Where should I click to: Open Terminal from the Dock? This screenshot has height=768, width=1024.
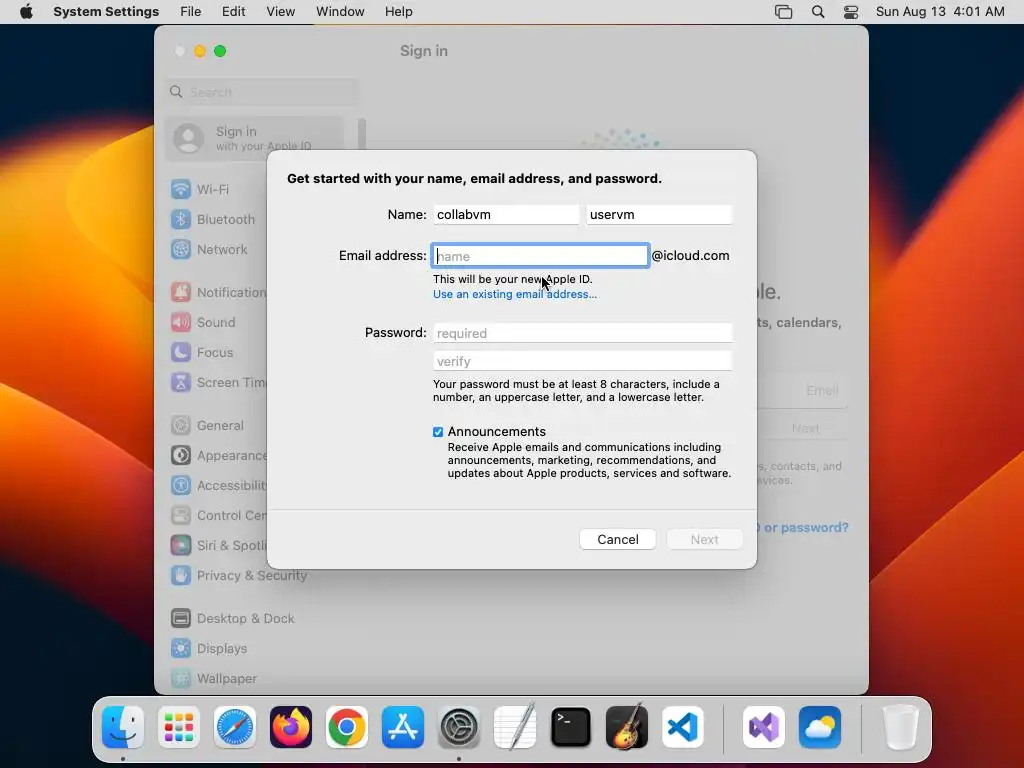(x=571, y=727)
